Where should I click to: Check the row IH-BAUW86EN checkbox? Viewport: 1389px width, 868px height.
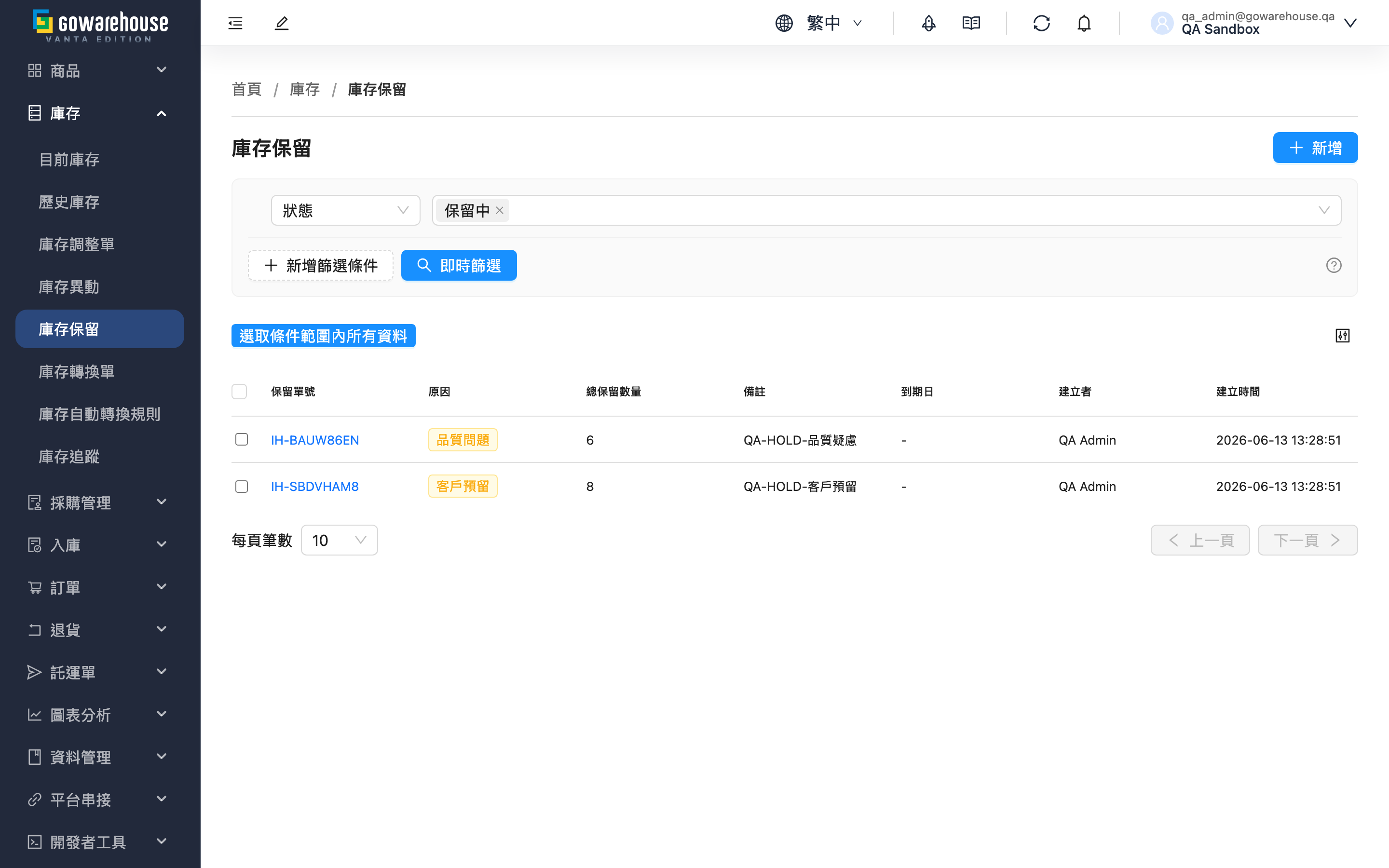(x=242, y=440)
